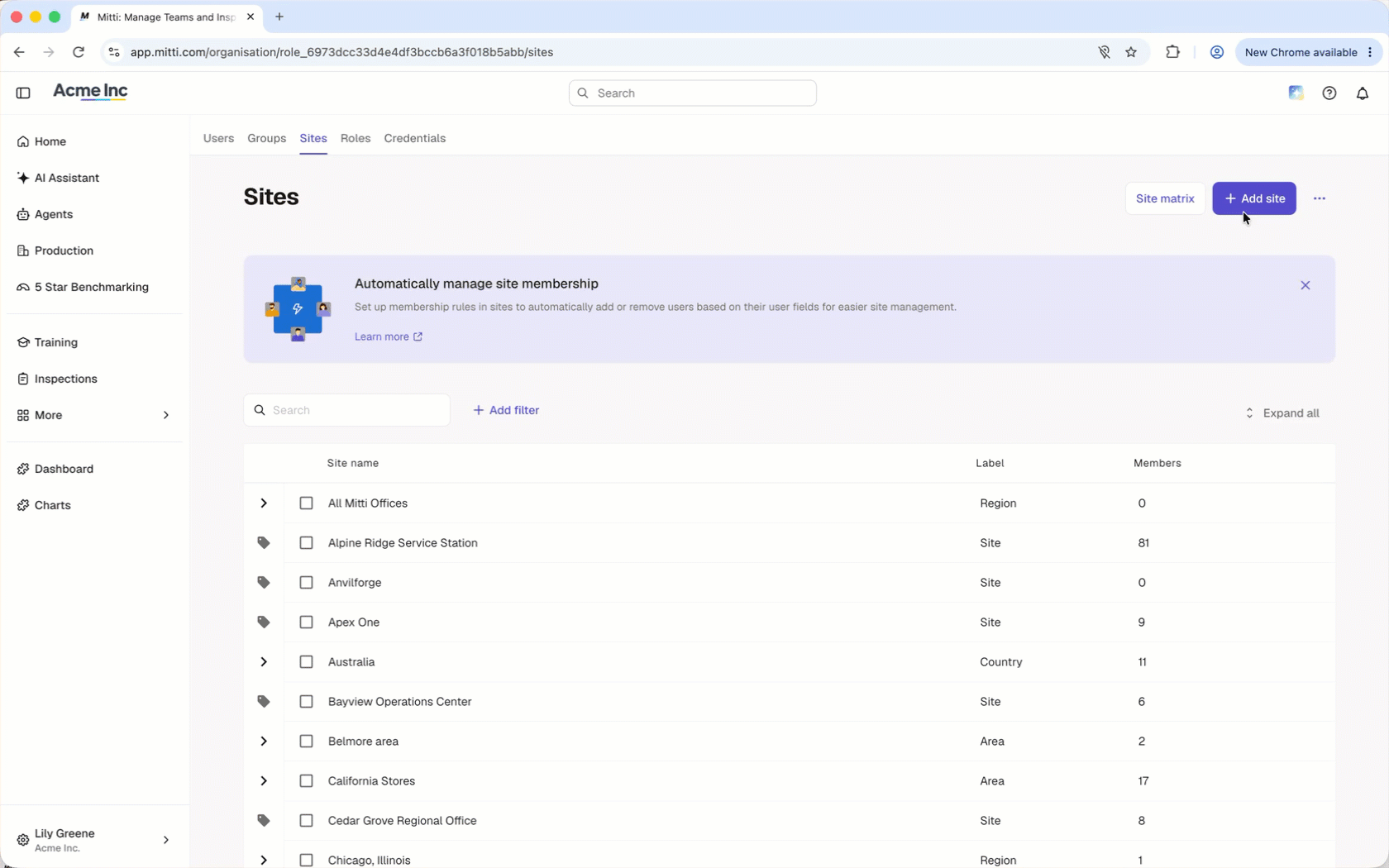Select the Belmore area checkbox
Screen dimensions: 1389x868
pyautogui.click(x=307, y=742)
